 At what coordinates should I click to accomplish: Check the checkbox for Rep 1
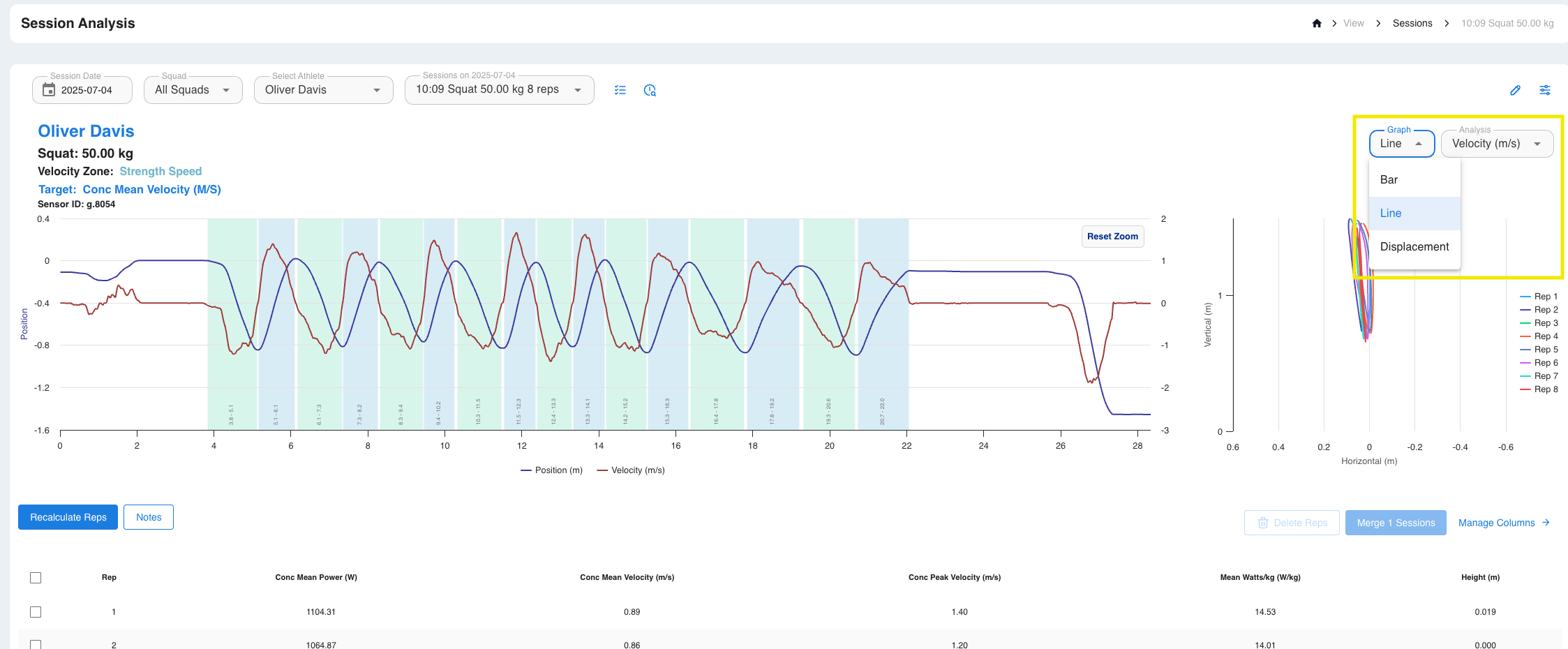pyautogui.click(x=36, y=612)
